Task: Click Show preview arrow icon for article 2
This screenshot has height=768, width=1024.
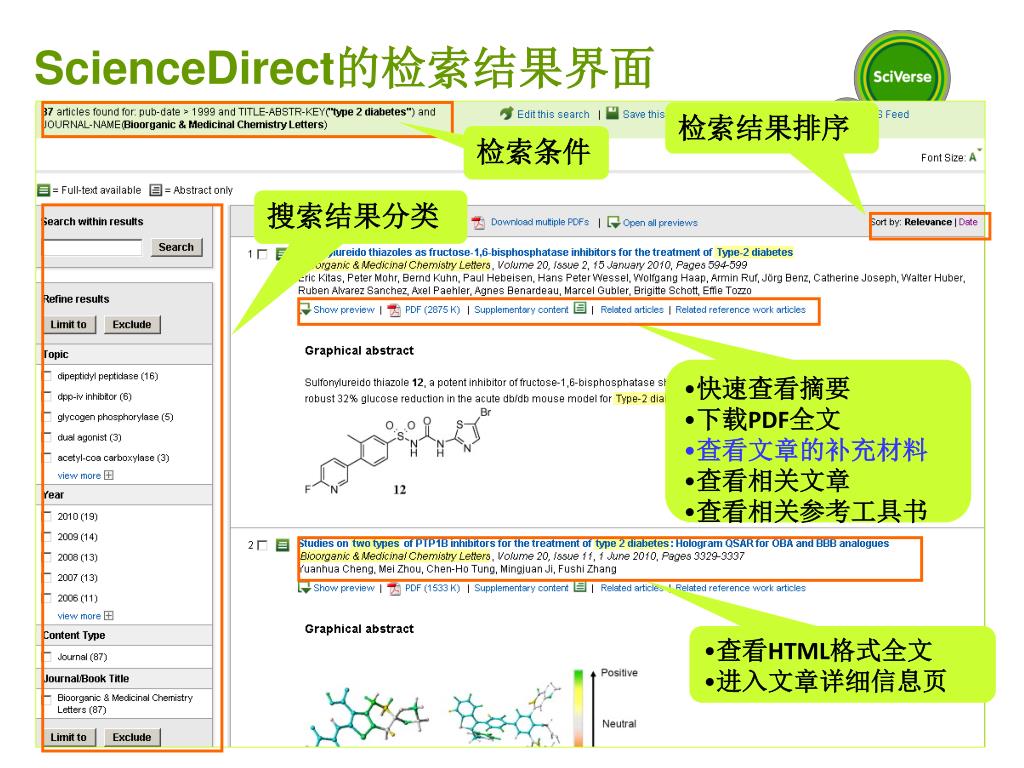Action: tap(304, 588)
